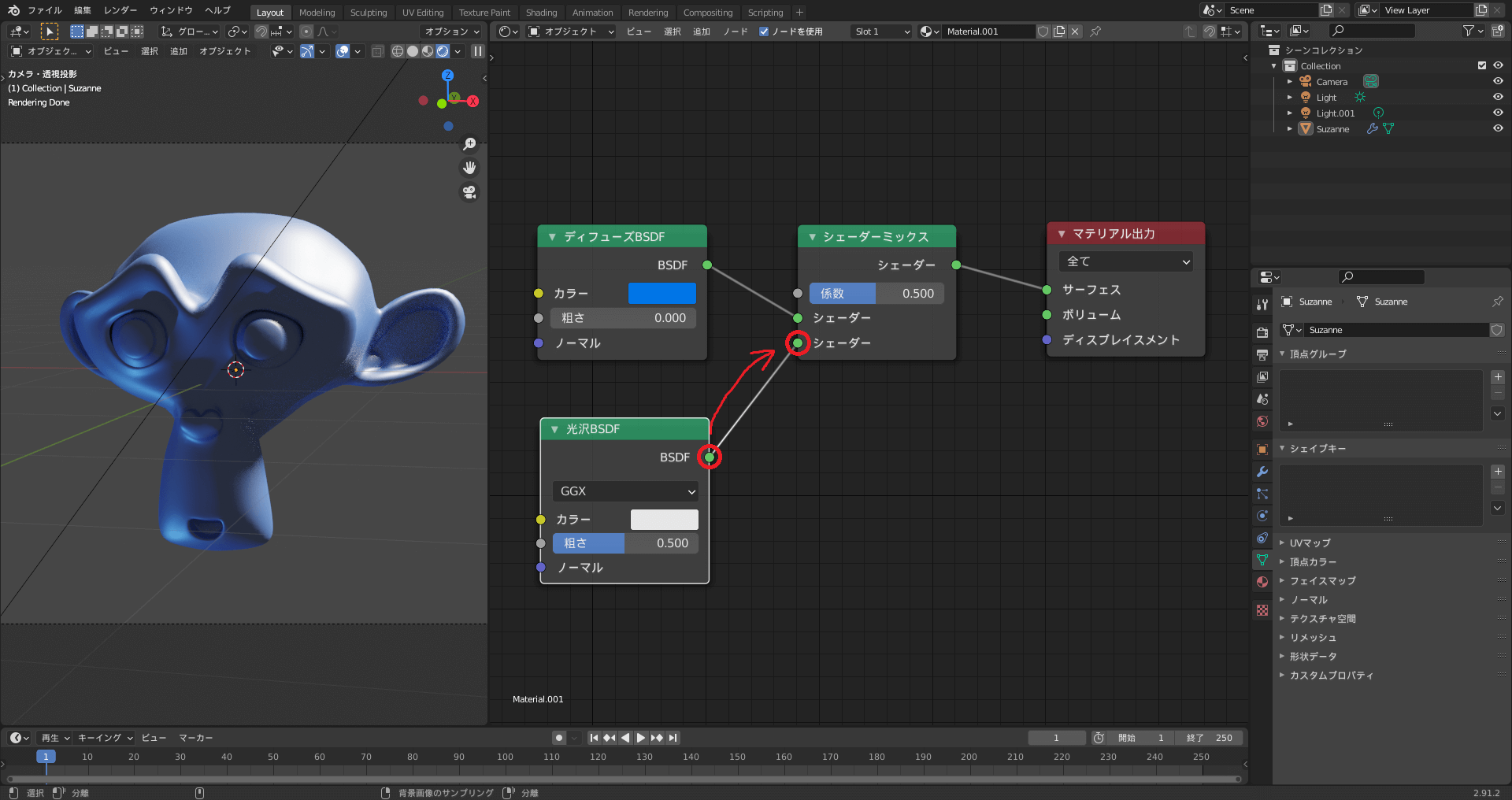Open the 再生 playback popover

click(x=55, y=738)
